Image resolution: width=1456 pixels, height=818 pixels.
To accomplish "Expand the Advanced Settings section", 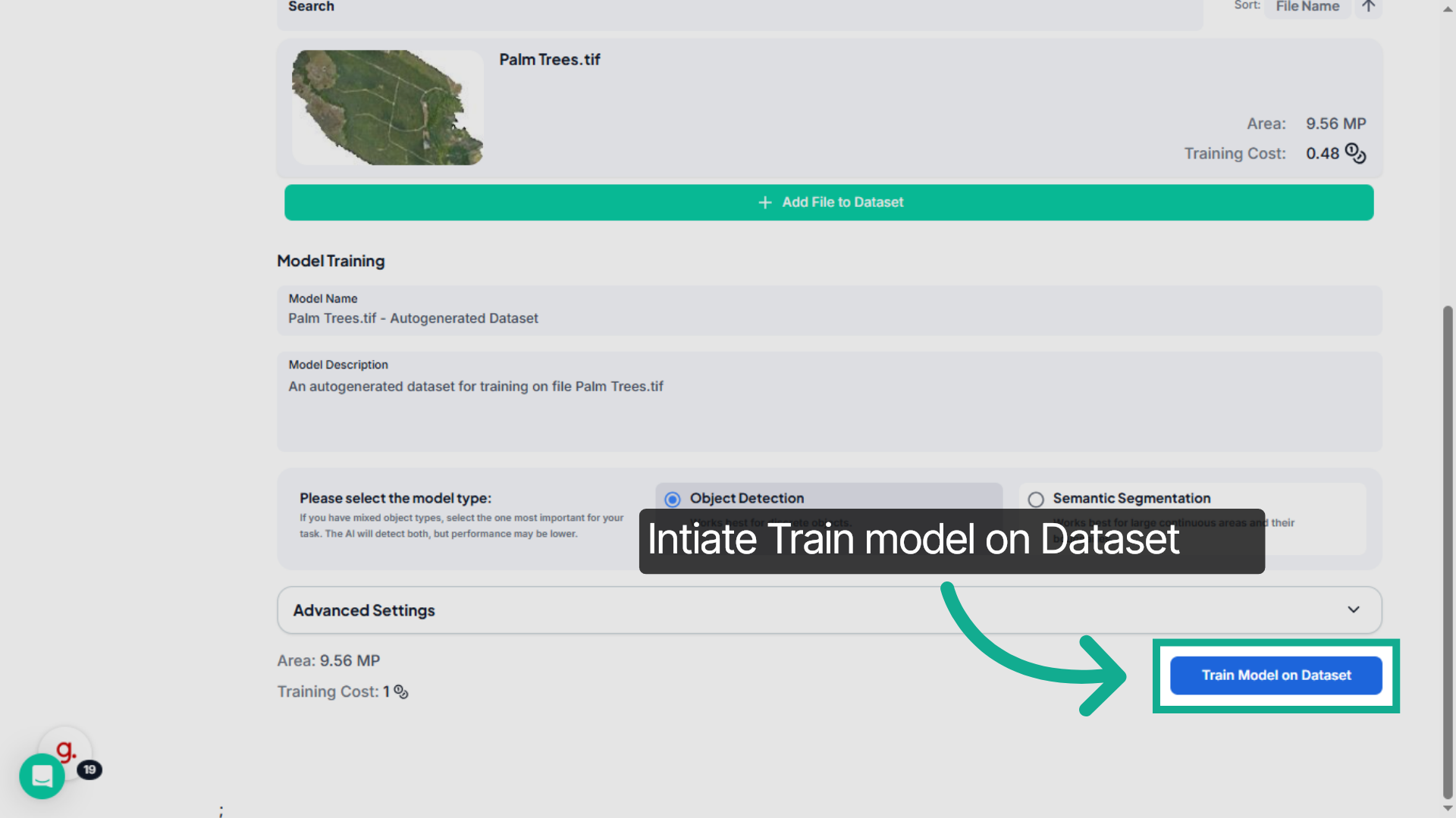I will (829, 610).
